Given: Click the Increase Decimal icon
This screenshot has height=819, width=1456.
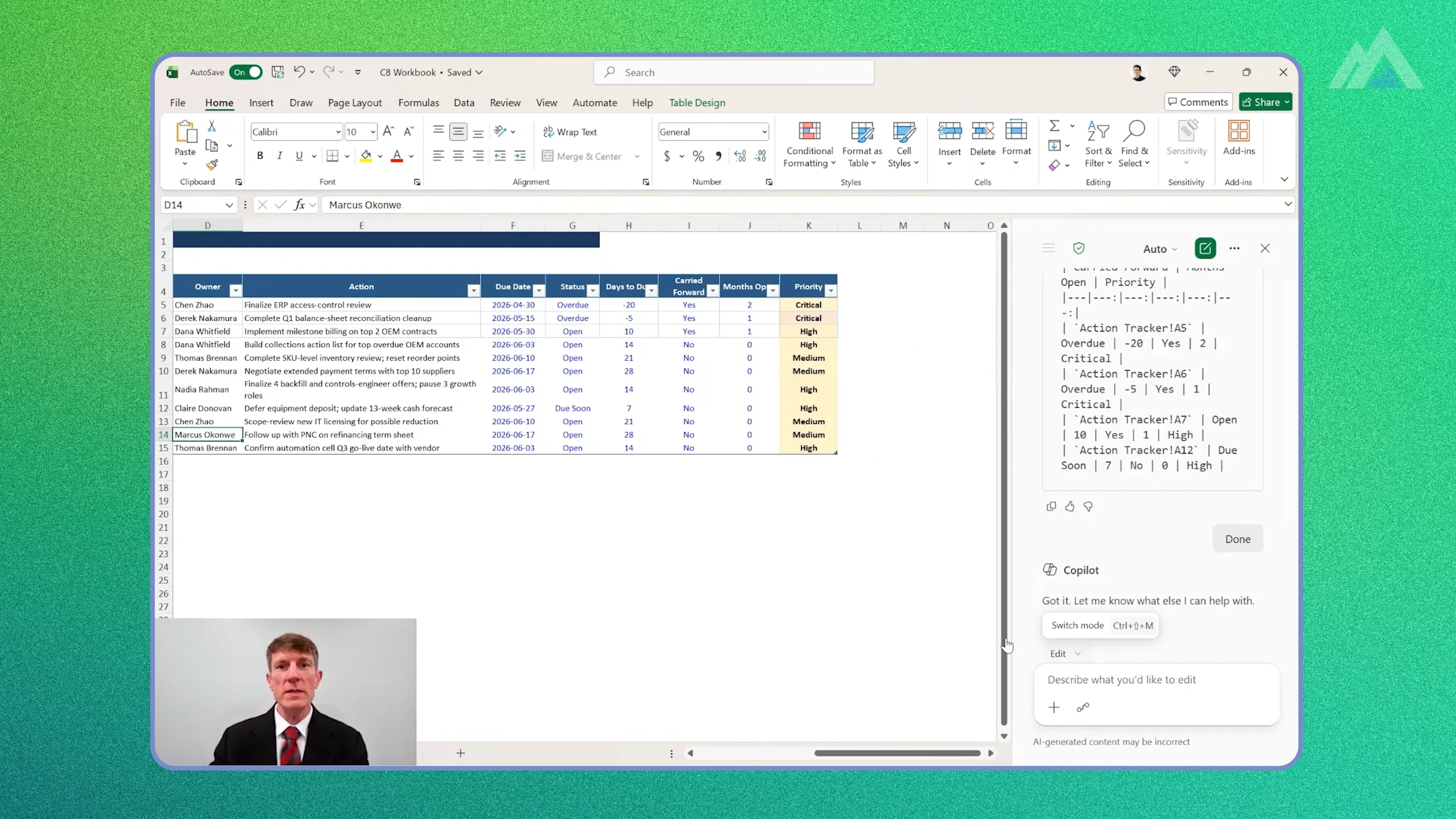Looking at the screenshot, I should click(x=740, y=156).
